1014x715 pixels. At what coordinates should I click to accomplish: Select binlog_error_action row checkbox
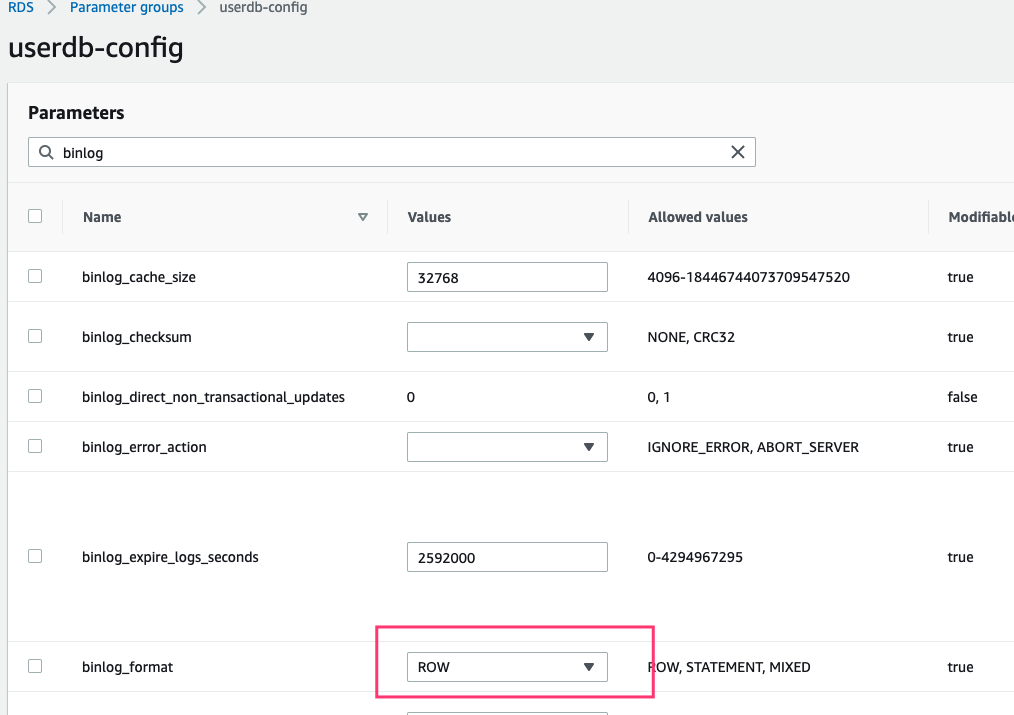(x=35, y=447)
